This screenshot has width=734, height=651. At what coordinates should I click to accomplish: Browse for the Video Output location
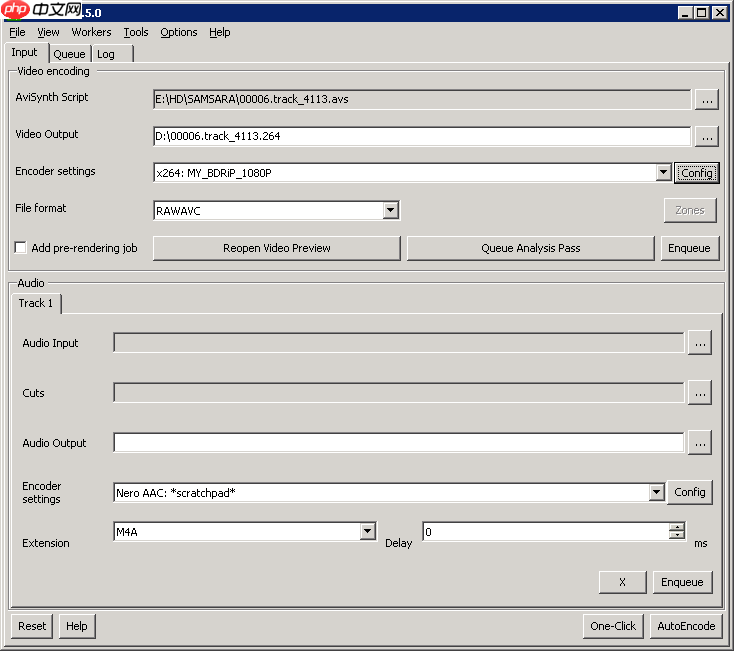click(706, 136)
